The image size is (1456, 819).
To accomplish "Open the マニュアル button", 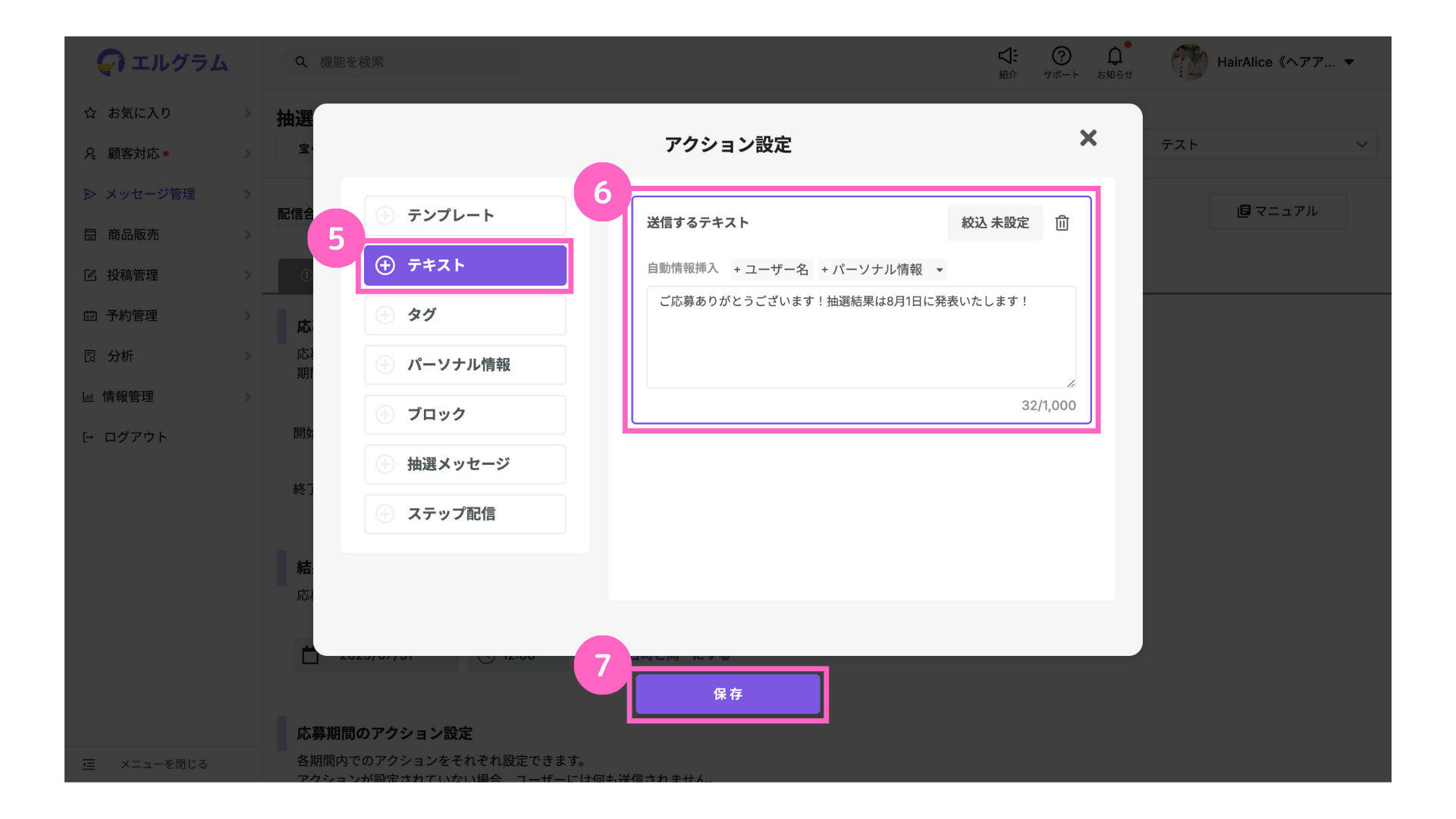I will click(1278, 212).
